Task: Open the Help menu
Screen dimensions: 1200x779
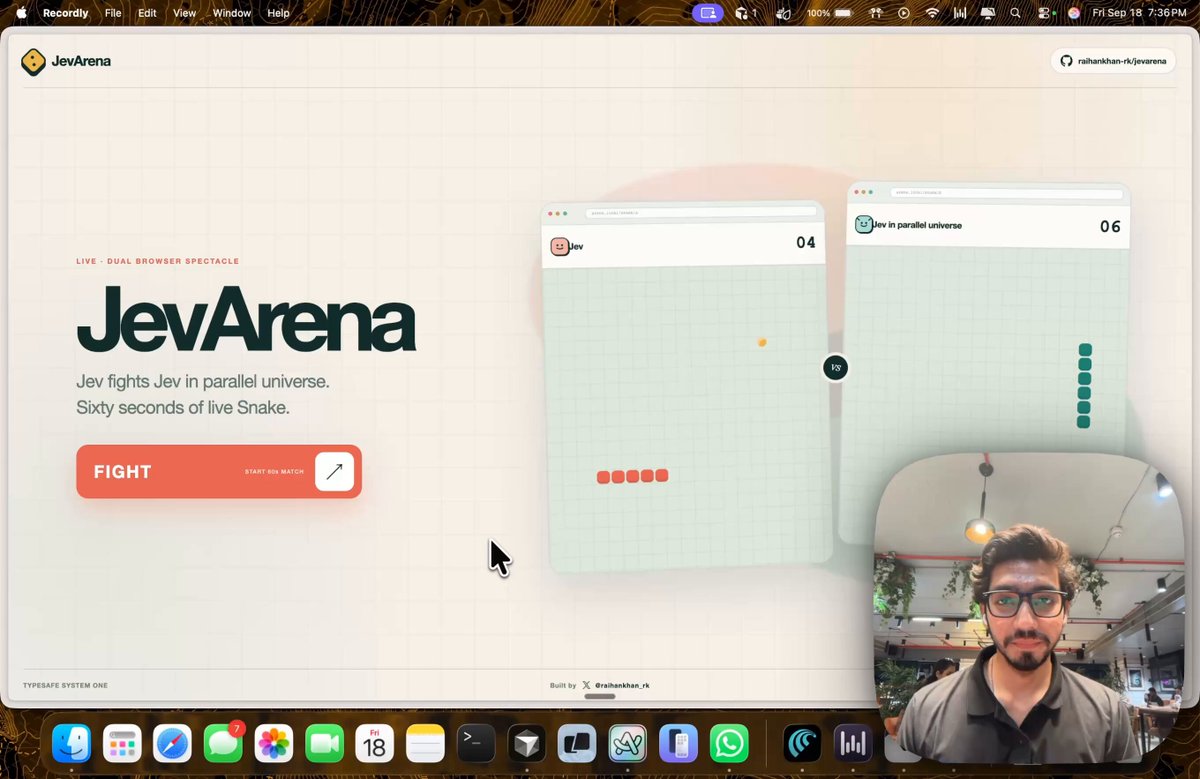Action: point(278,13)
